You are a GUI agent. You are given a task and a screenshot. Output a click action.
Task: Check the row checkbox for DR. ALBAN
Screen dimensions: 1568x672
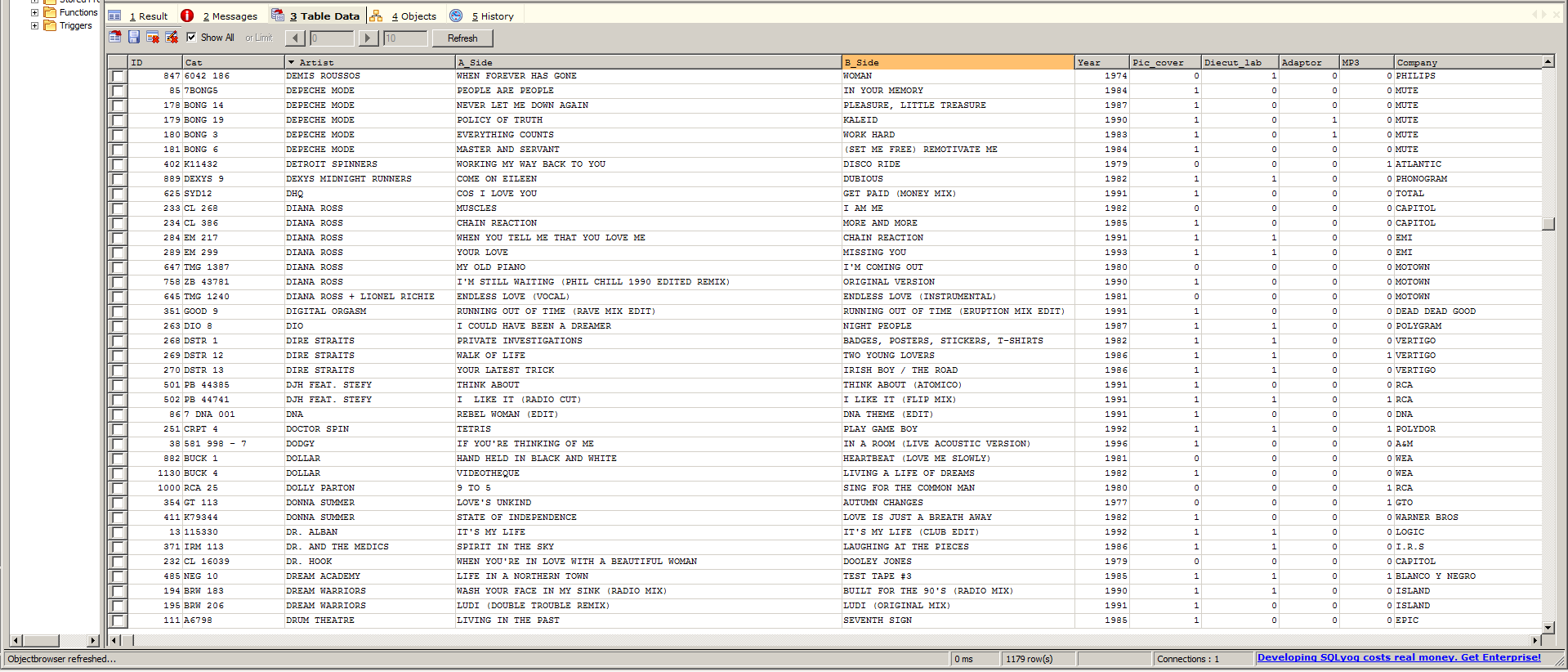pos(118,532)
